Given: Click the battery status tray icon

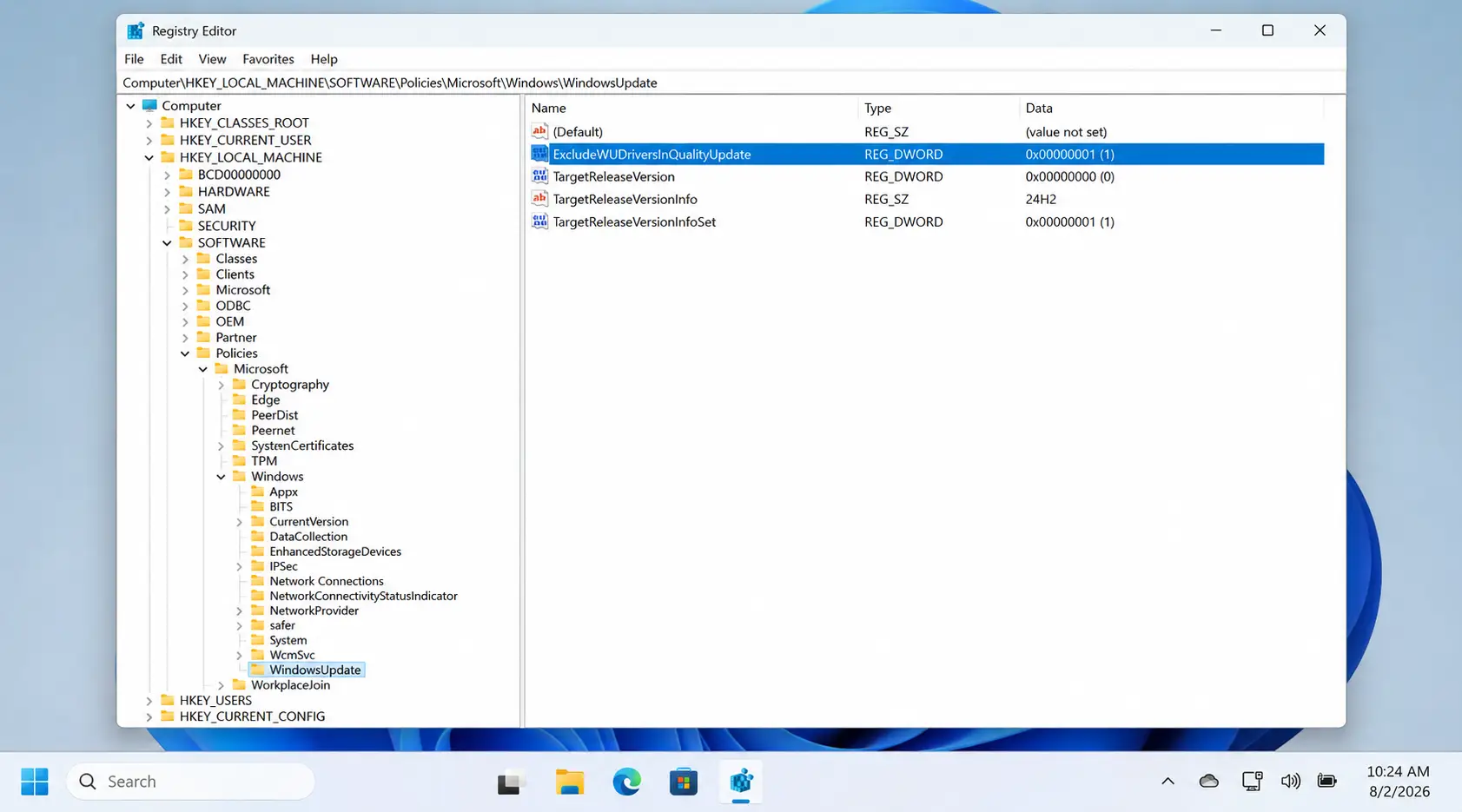Looking at the screenshot, I should point(1327,782).
